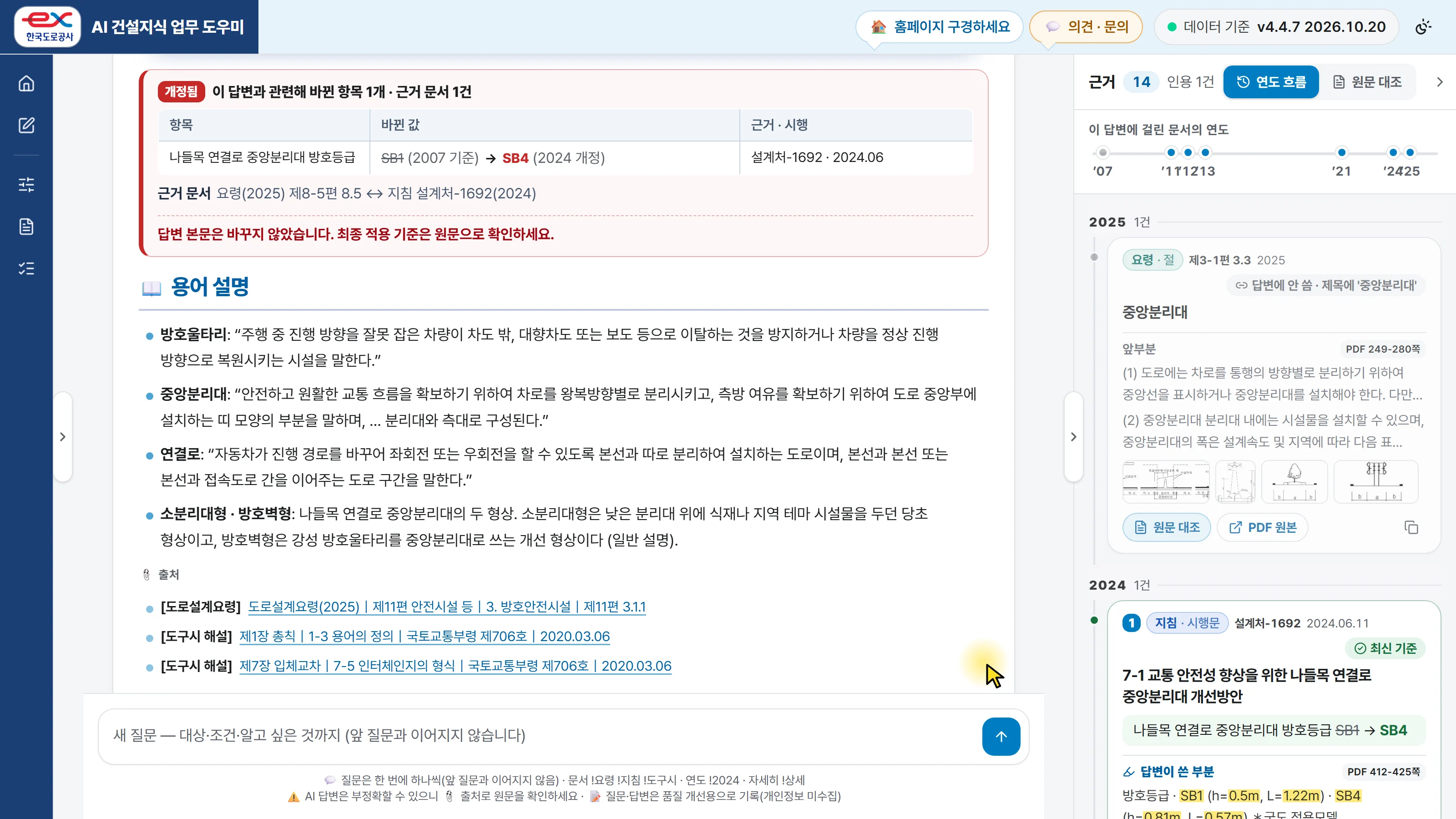Click the PDF 412-425쪽 label
The width and height of the screenshot is (1456, 819).
coord(1383,772)
